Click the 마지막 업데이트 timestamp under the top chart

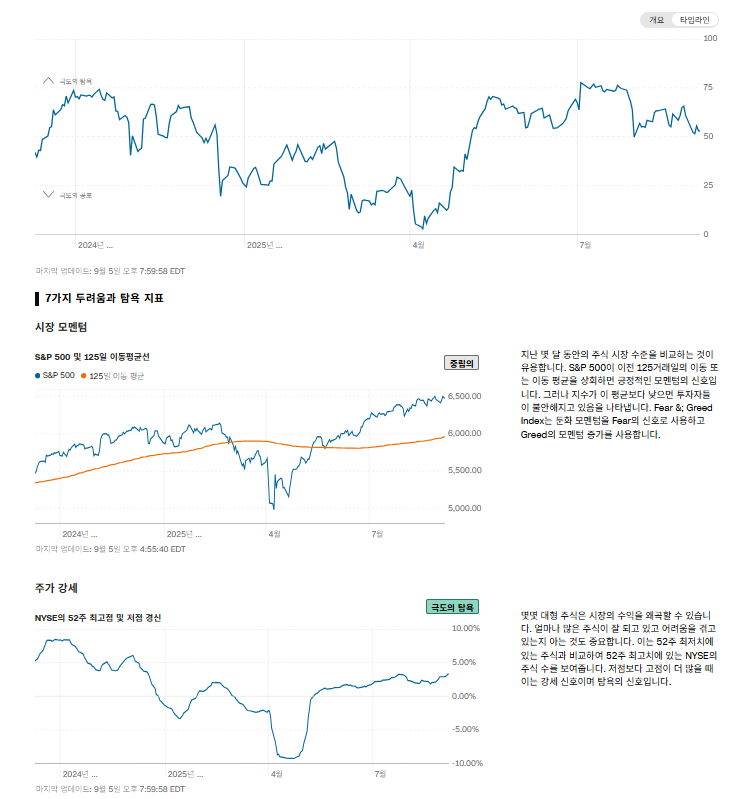point(110,270)
